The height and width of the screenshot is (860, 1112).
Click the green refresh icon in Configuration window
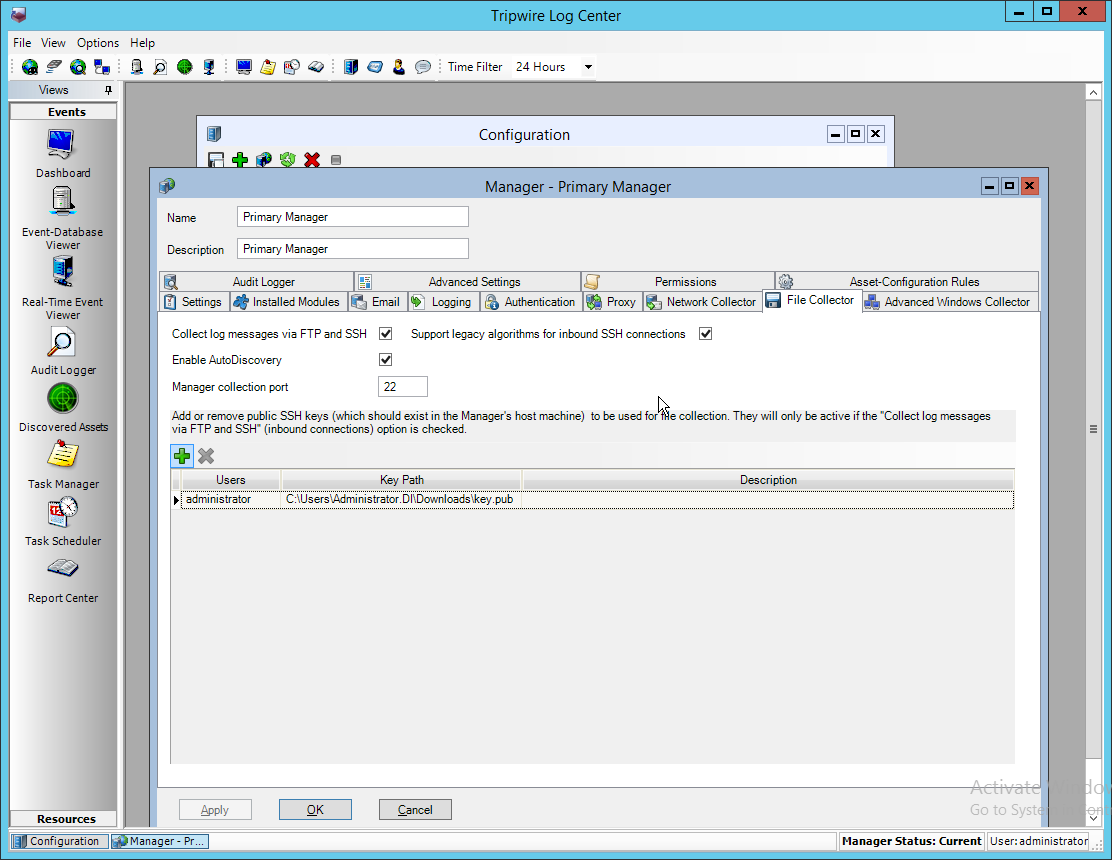coord(287,160)
